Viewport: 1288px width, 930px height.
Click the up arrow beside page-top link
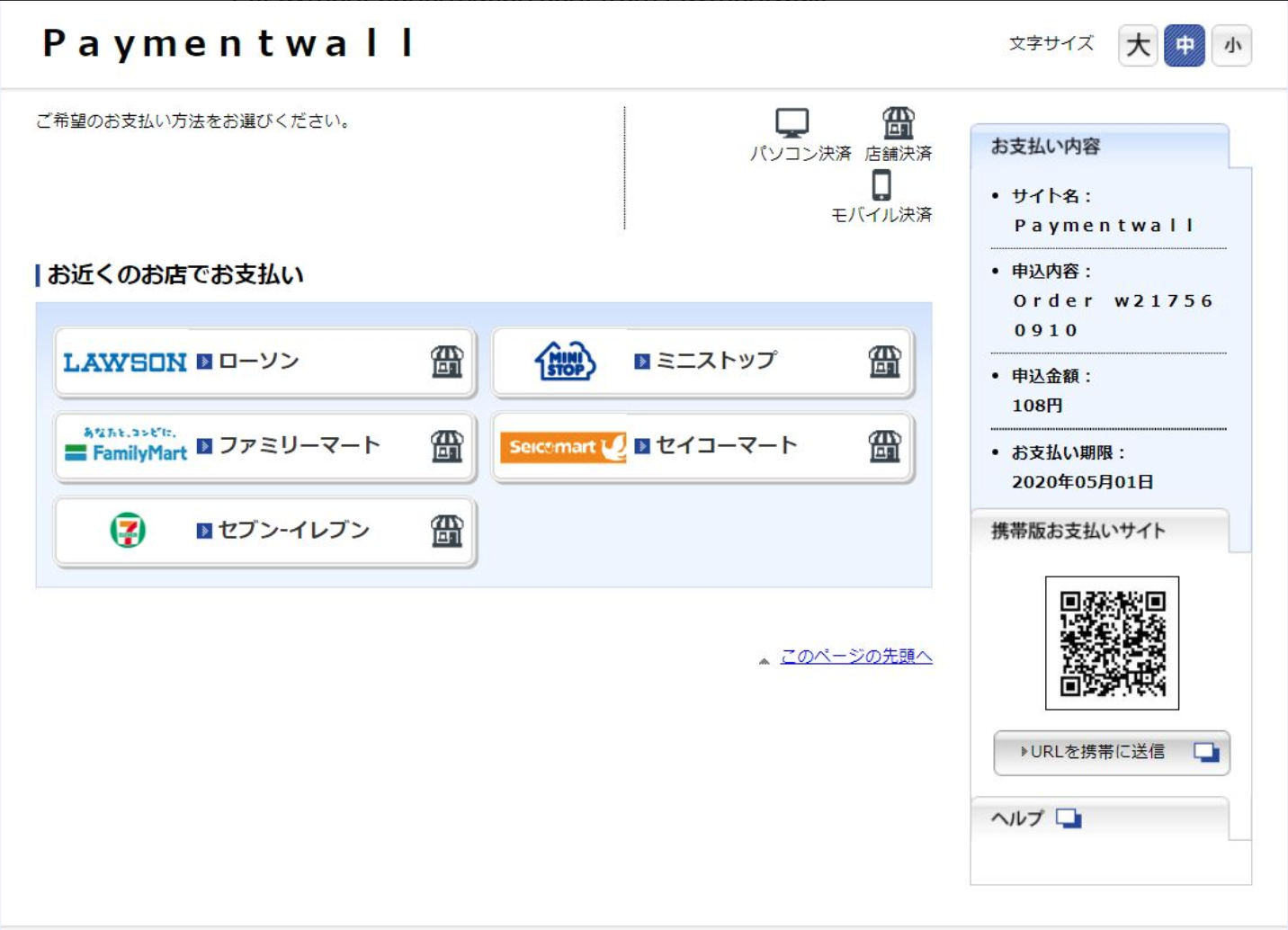(764, 660)
